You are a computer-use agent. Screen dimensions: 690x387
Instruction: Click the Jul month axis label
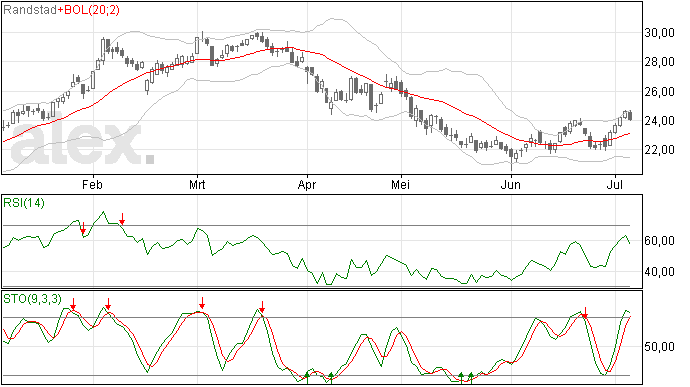614,184
